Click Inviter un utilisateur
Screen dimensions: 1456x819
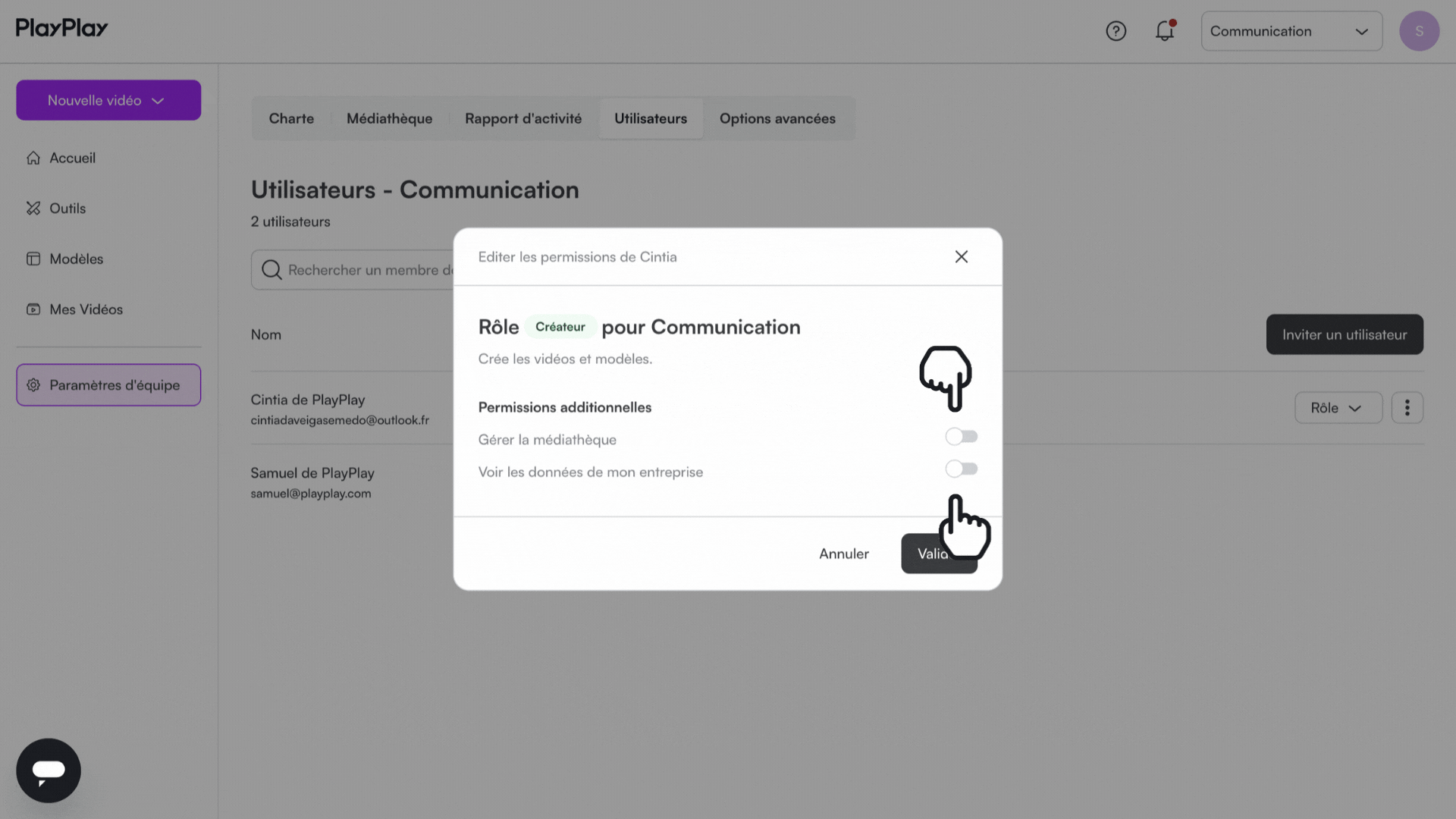coord(1345,334)
